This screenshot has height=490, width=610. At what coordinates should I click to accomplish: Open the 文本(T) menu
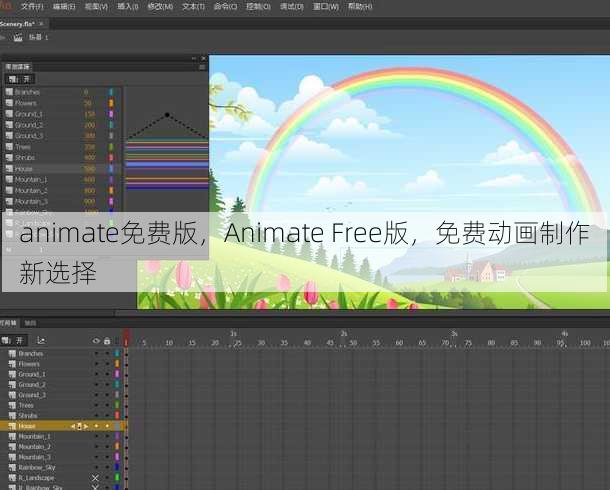(193, 6)
